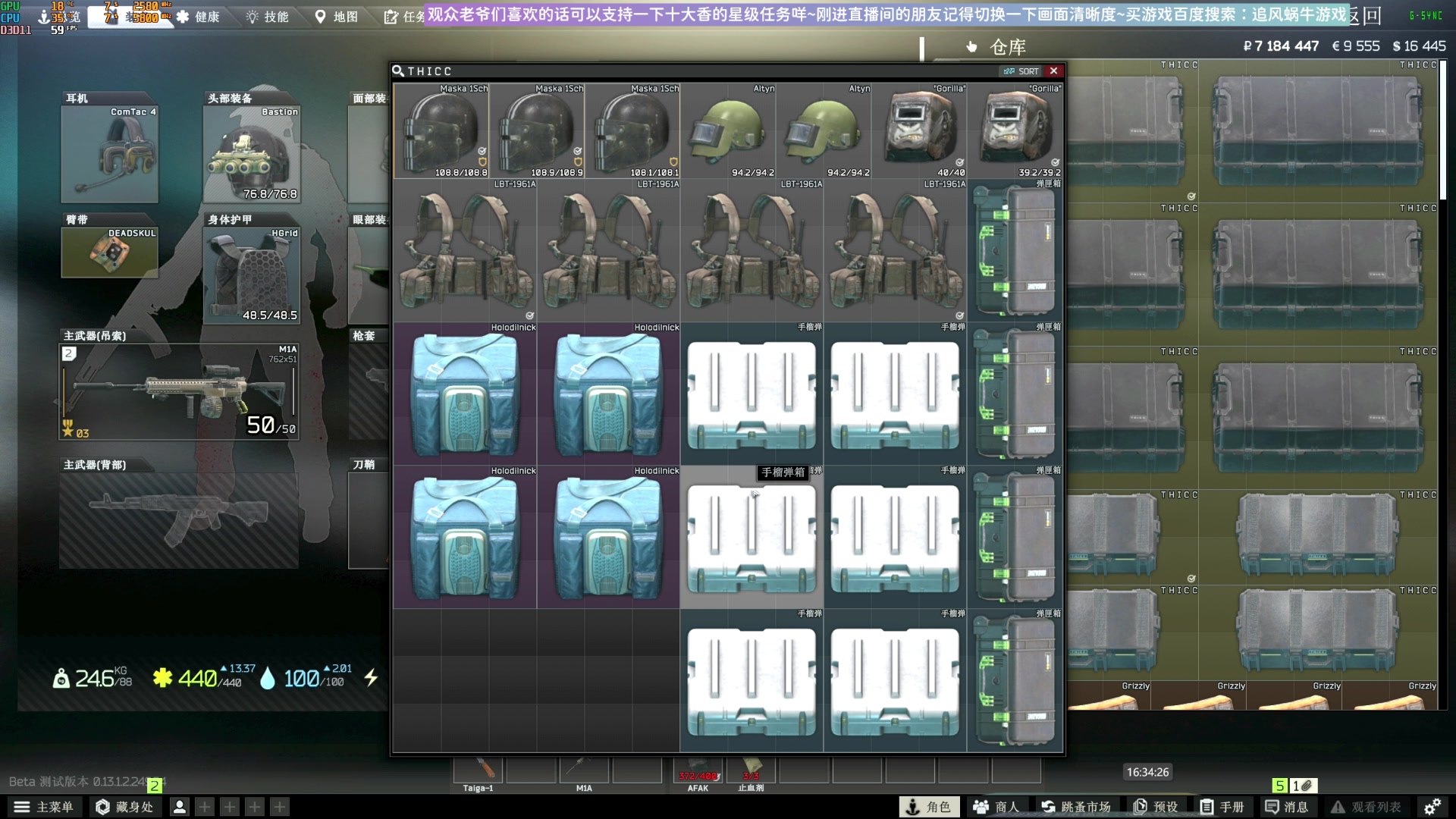Open the 角色 character screen

(x=929, y=807)
